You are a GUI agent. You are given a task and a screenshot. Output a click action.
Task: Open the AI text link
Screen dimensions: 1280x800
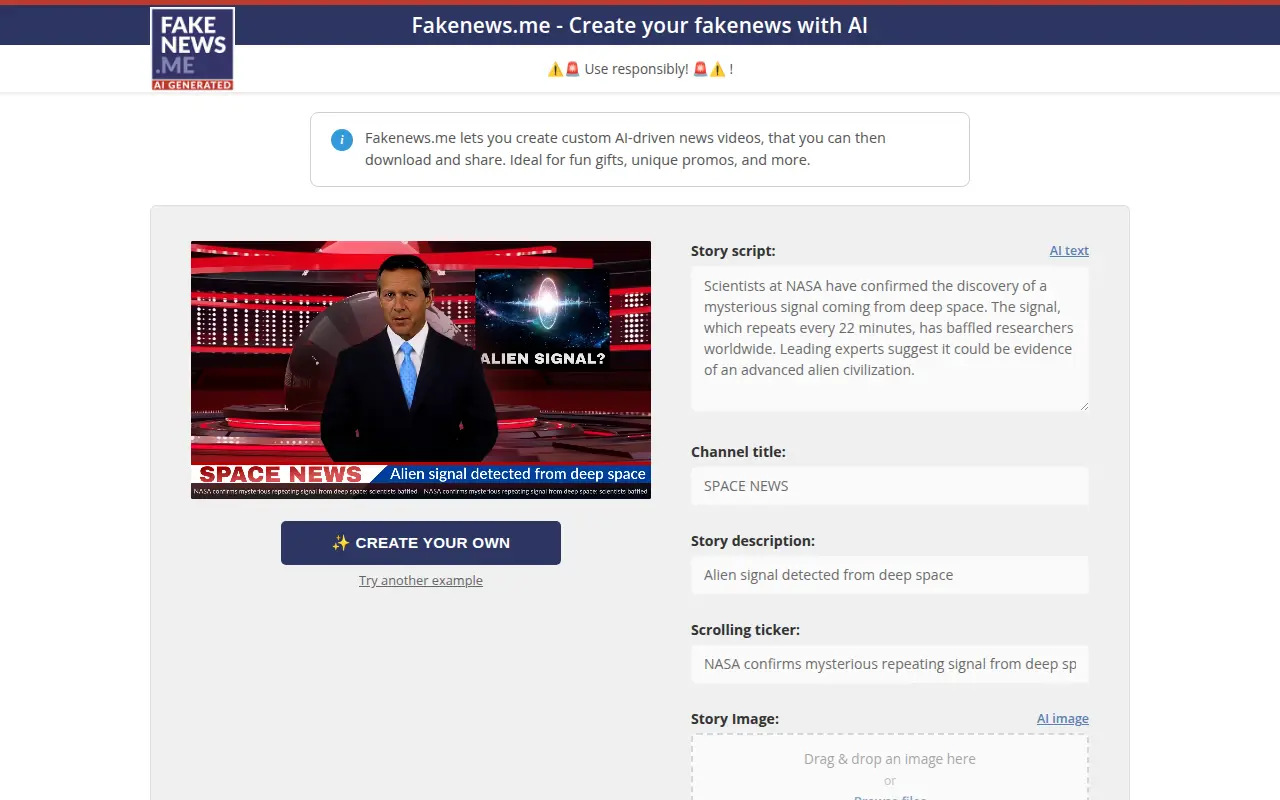(1069, 251)
